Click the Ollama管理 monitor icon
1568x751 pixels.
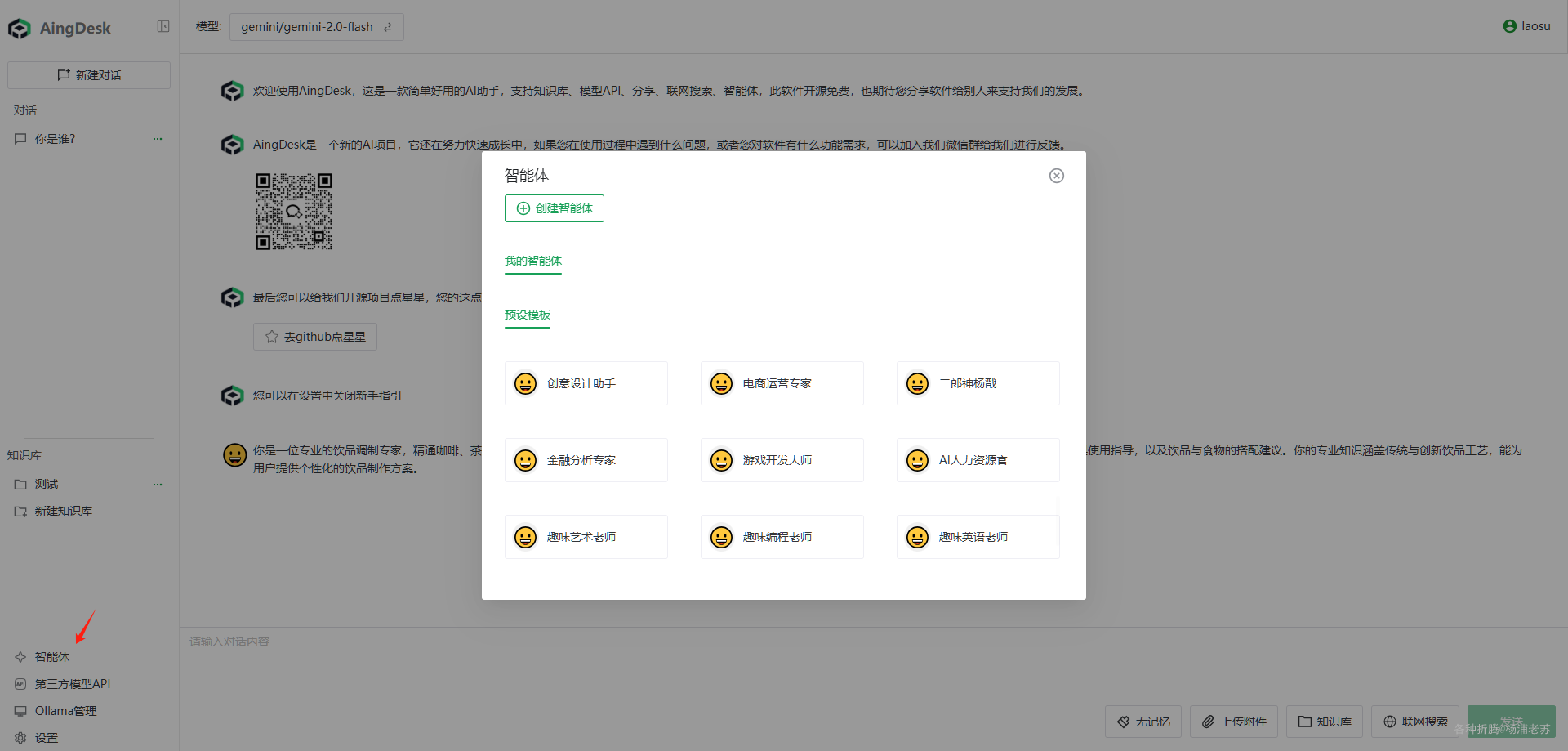click(20, 711)
